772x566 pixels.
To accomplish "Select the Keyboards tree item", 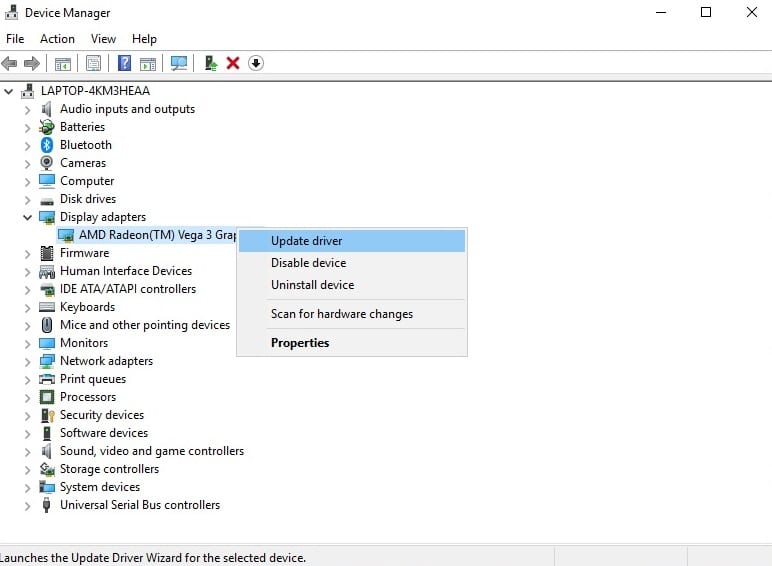I will (87, 307).
